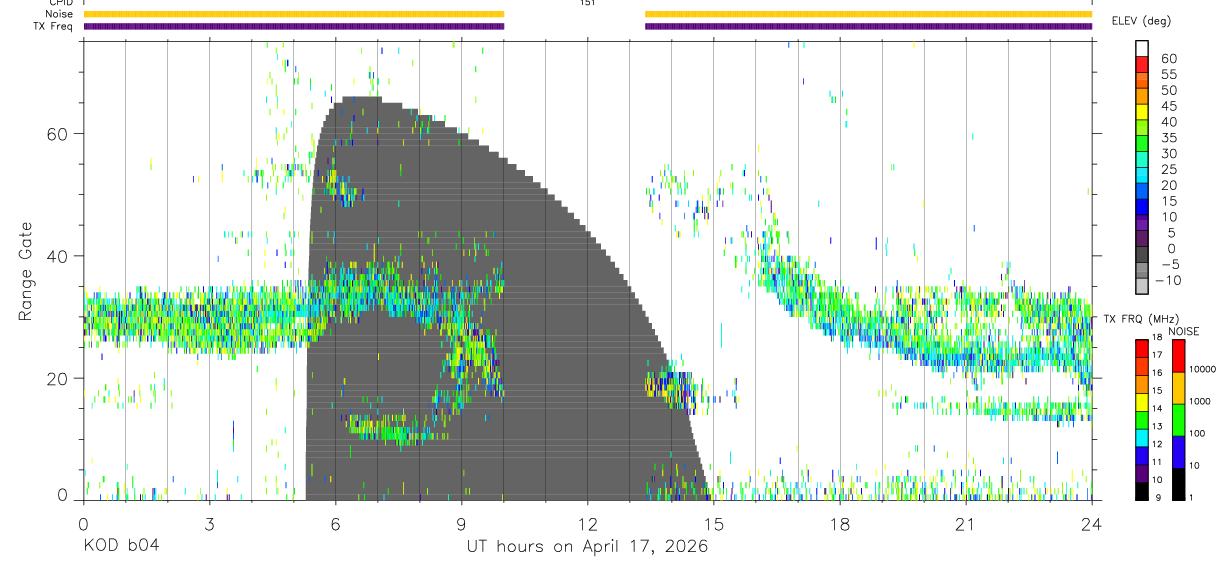This screenshot has width=1228, height=567.
Task: Click the '9' tick on UT hours axis
Action: (x=462, y=523)
